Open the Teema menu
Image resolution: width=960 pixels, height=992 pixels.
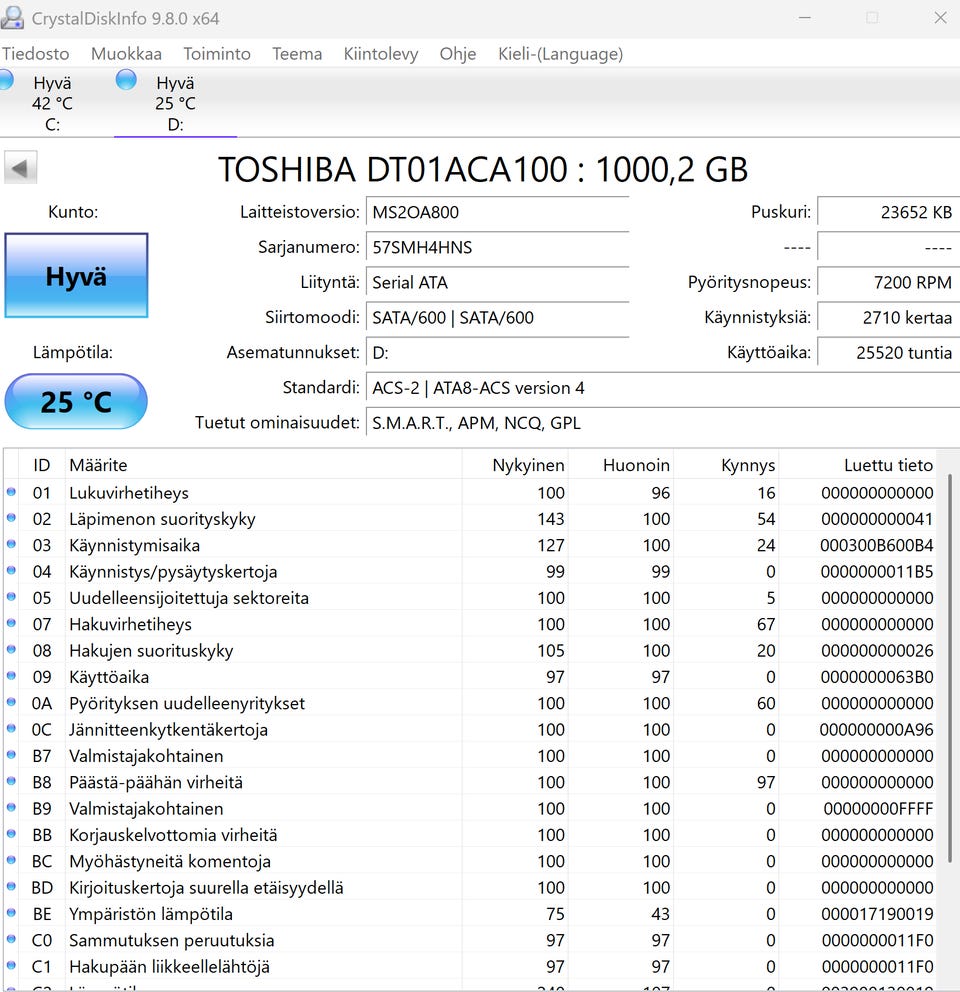pyautogui.click(x=297, y=54)
